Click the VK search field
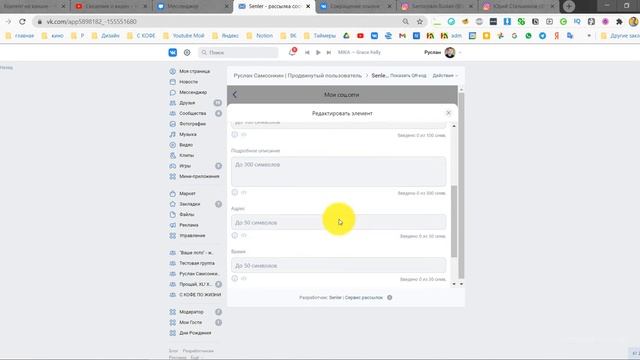The height and width of the screenshot is (360, 640). [x=238, y=52]
